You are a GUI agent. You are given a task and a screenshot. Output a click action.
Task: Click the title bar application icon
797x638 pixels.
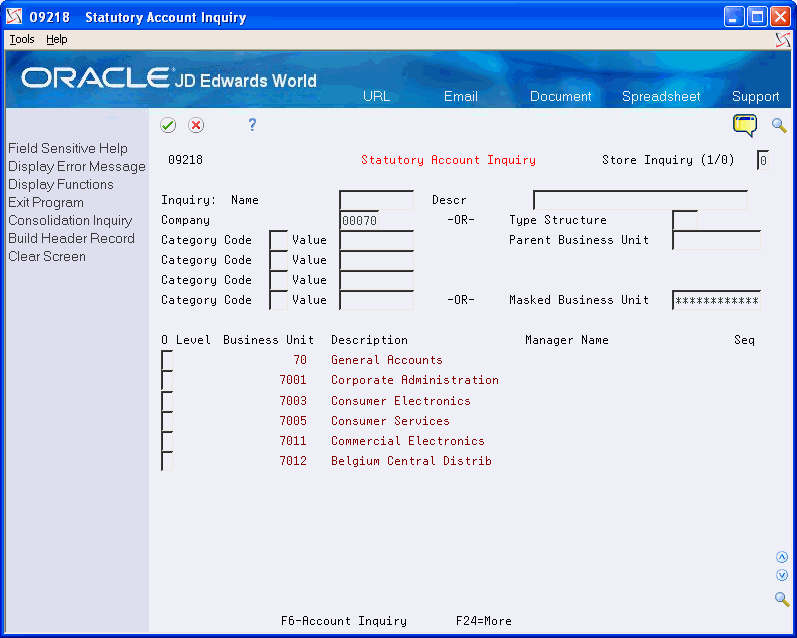14,17
